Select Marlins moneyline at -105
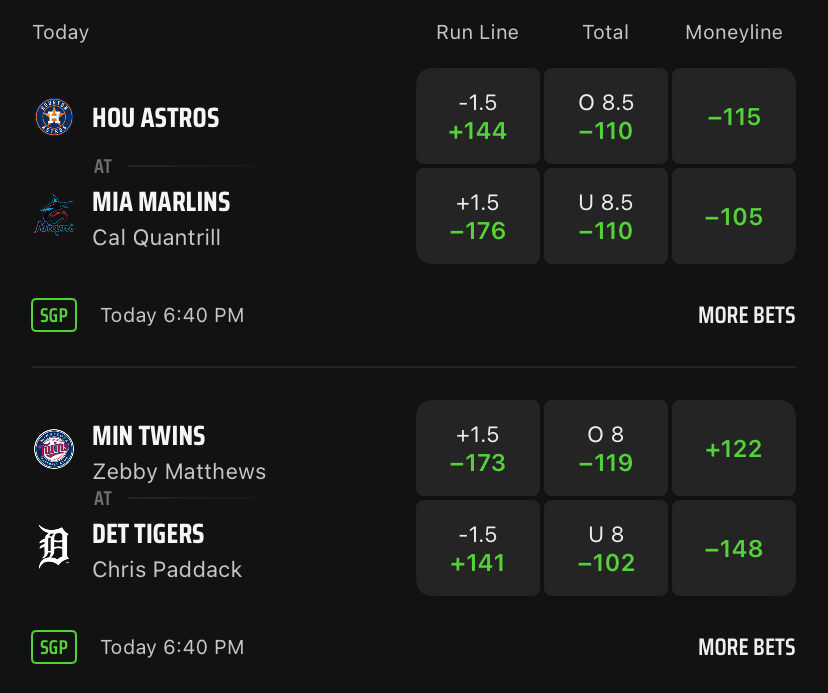 coord(734,216)
